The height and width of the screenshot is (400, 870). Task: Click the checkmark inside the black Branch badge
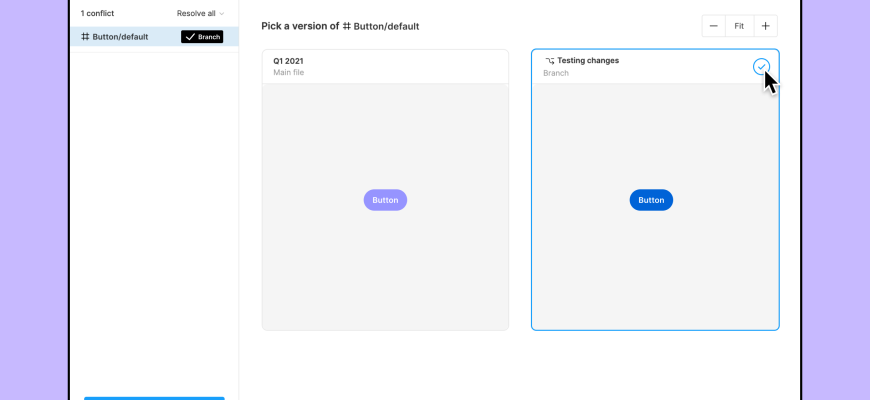pos(189,37)
